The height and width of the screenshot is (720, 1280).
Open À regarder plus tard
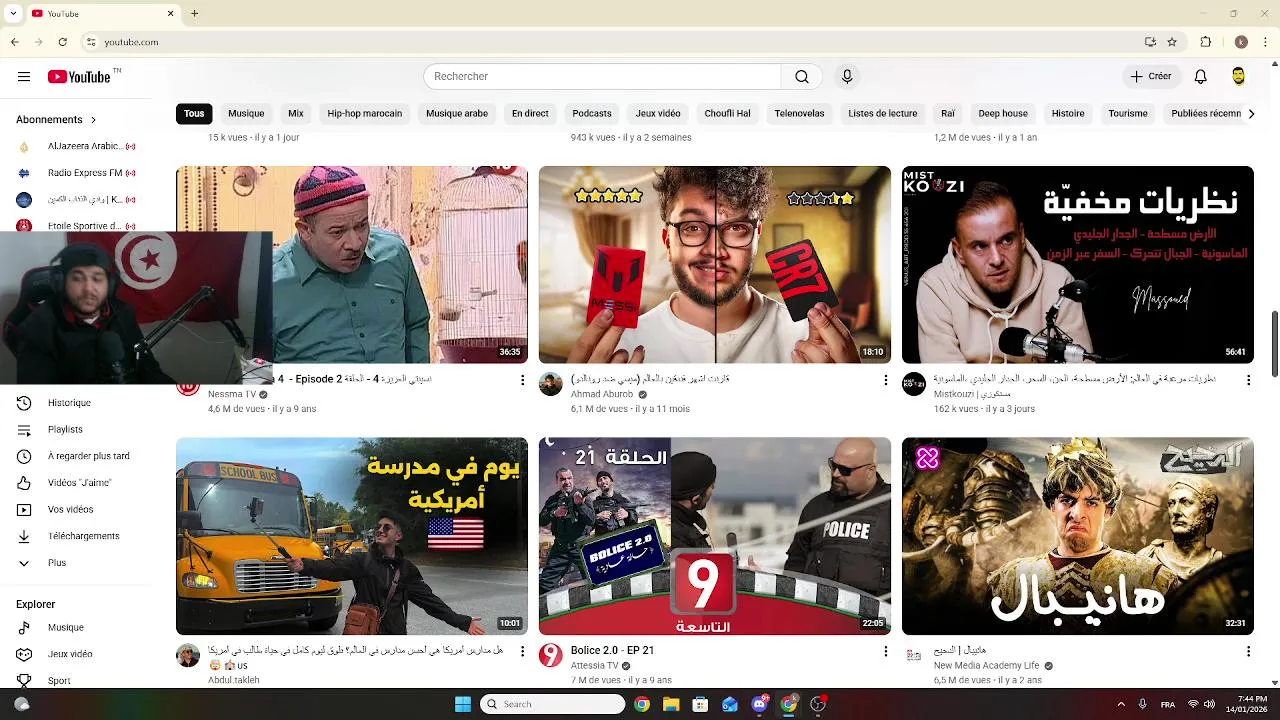pyautogui.click(x=88, y=456)
